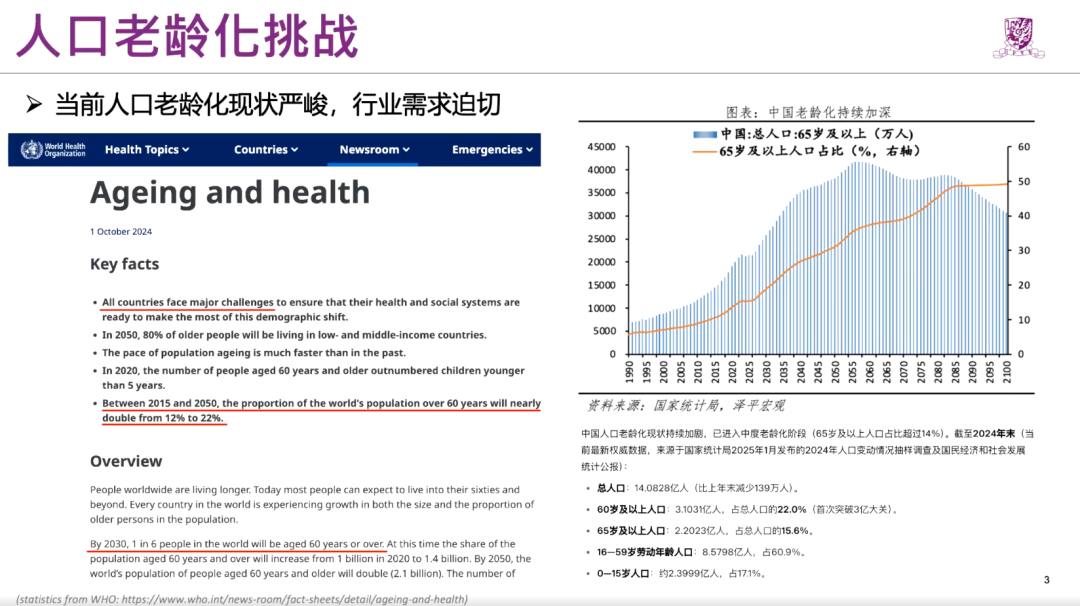Expand the Emergencies dropdown
The image size is (1080, 606).
tap(493, 150)
